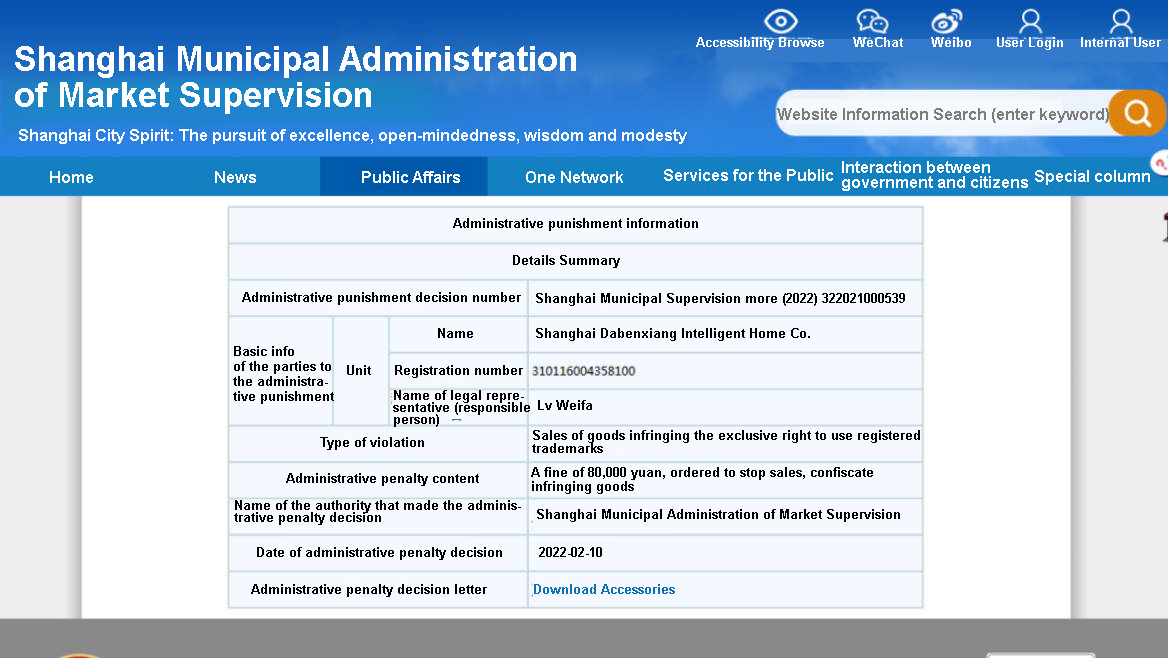Open the Special column menu
The image size is (1168, 658).
click(1092, 177)
